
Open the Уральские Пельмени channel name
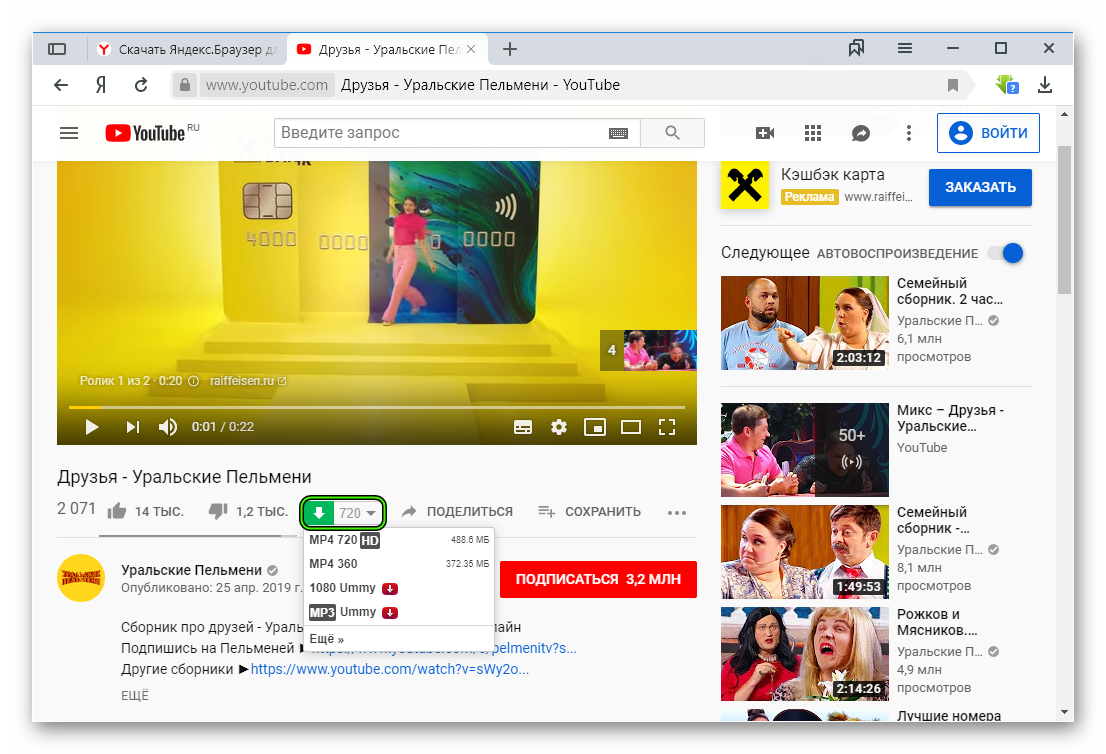pyautogui.click(x=191, y=570)
